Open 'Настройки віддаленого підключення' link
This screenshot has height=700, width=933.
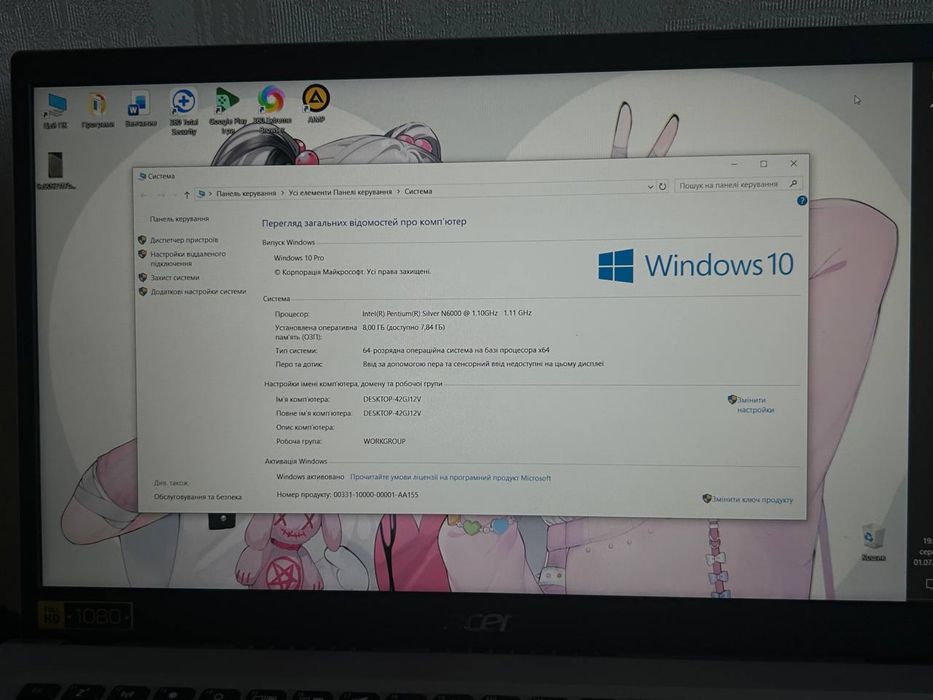tap(188, 258)
